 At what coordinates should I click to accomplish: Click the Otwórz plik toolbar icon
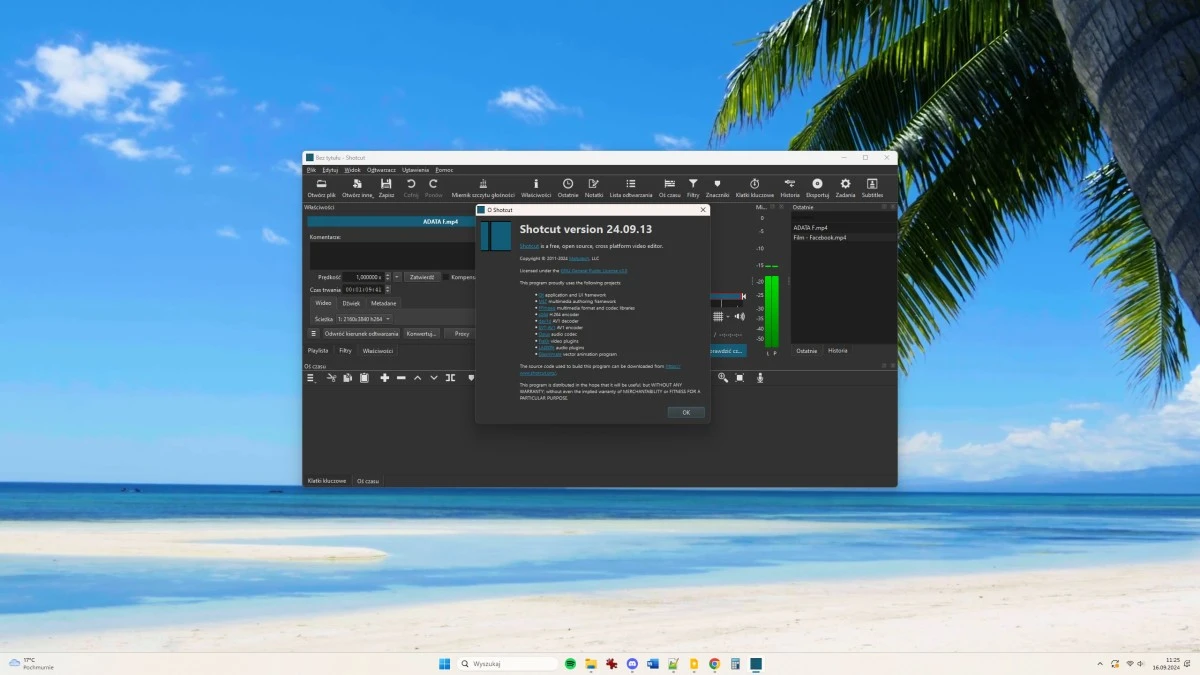(x=321, y=185)
